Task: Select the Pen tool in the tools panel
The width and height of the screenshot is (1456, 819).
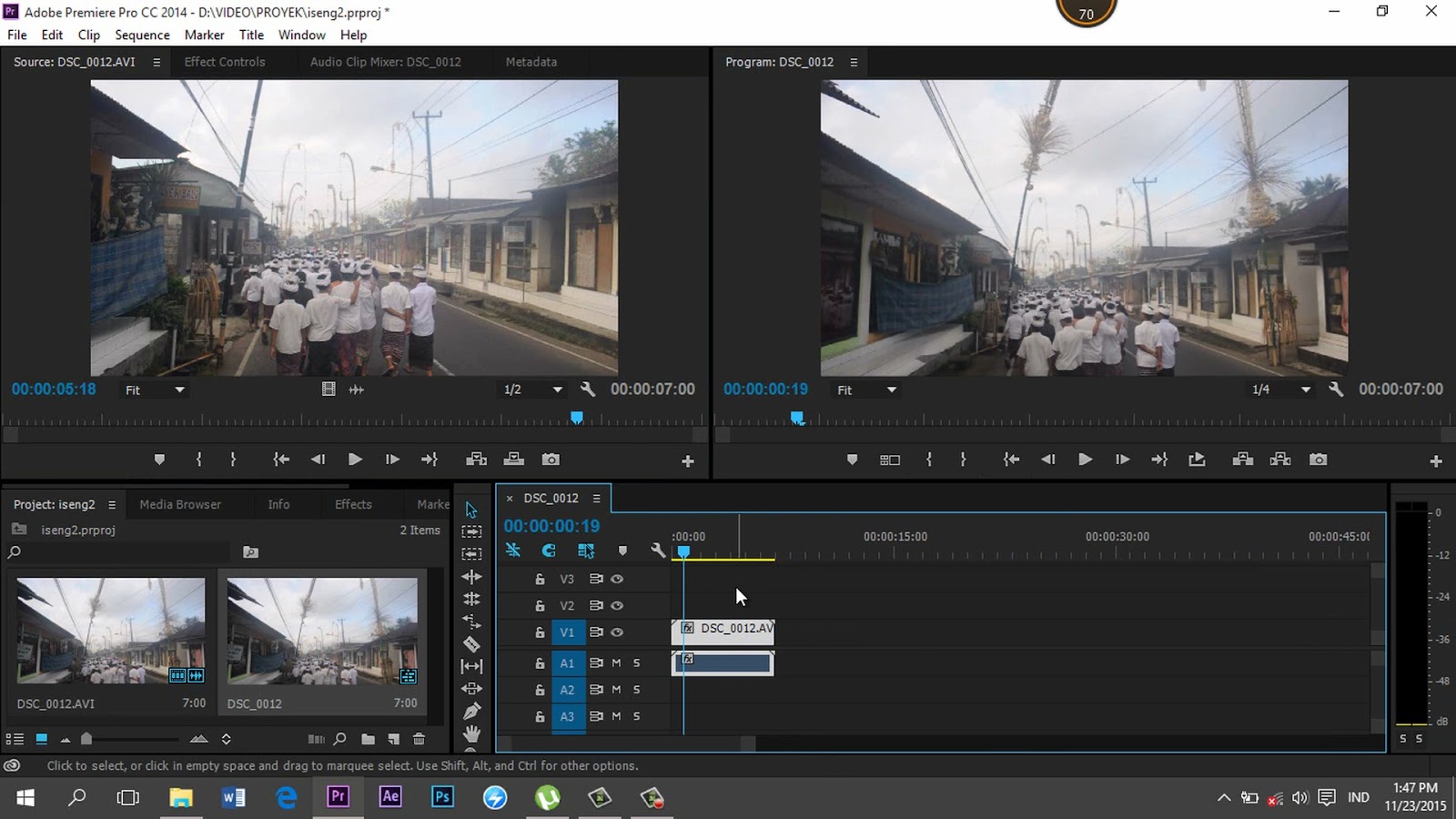Action: pos(471,712)
